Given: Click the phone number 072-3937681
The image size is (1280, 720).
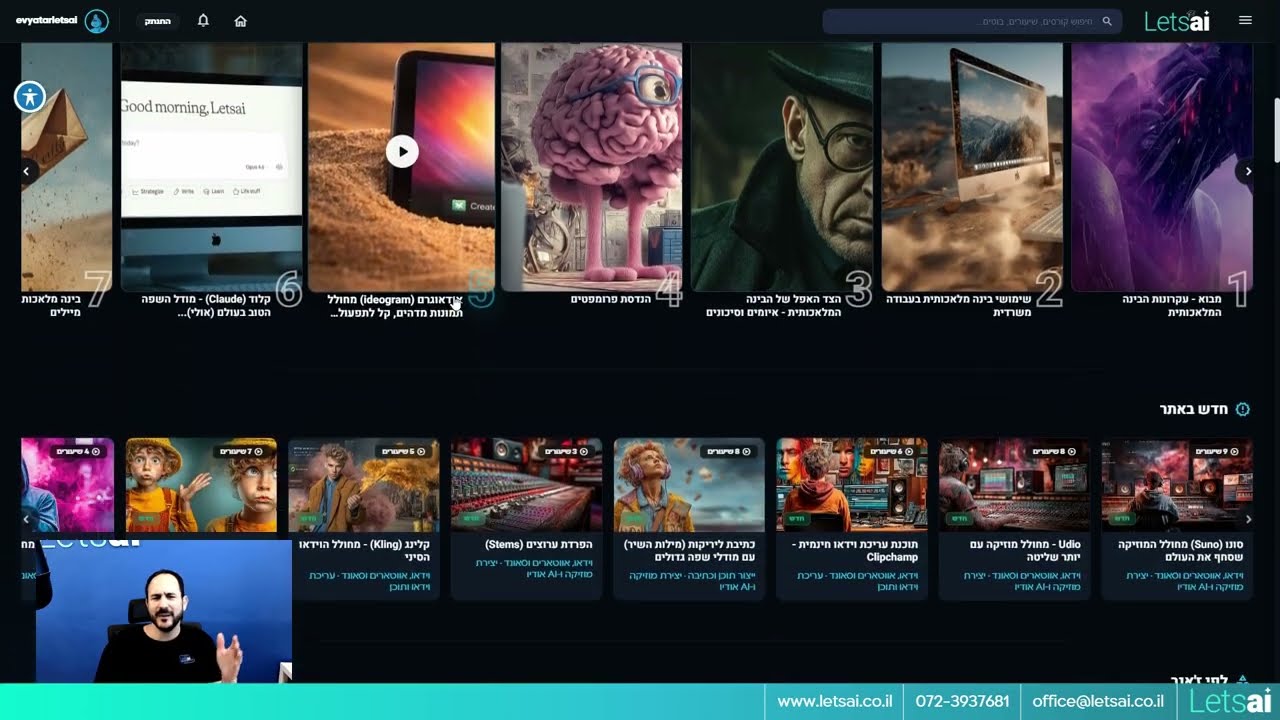Looking at the screenshot, I should pyautogui.click(x=962, y=702).
